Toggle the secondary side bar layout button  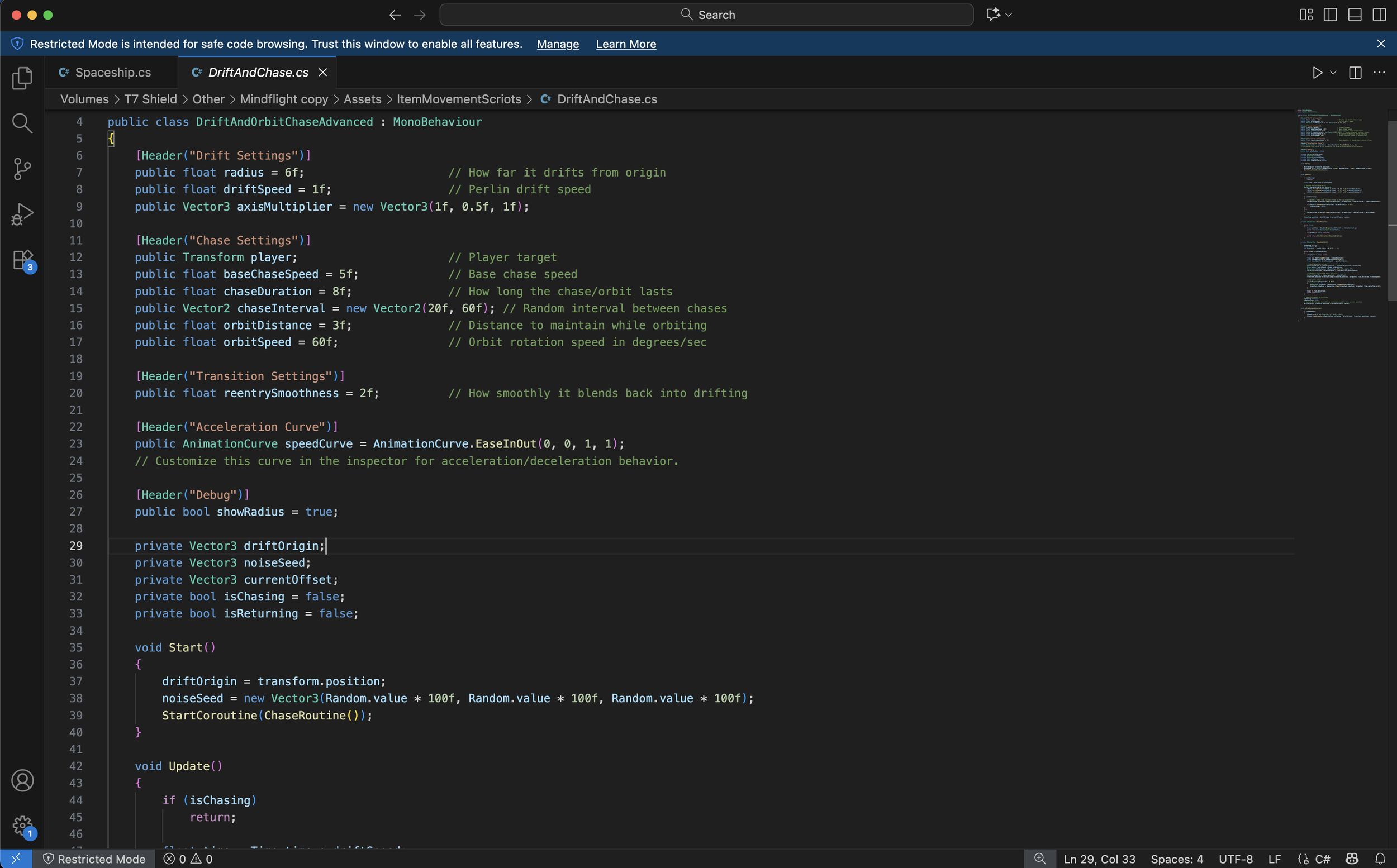tap(1379, 15)
